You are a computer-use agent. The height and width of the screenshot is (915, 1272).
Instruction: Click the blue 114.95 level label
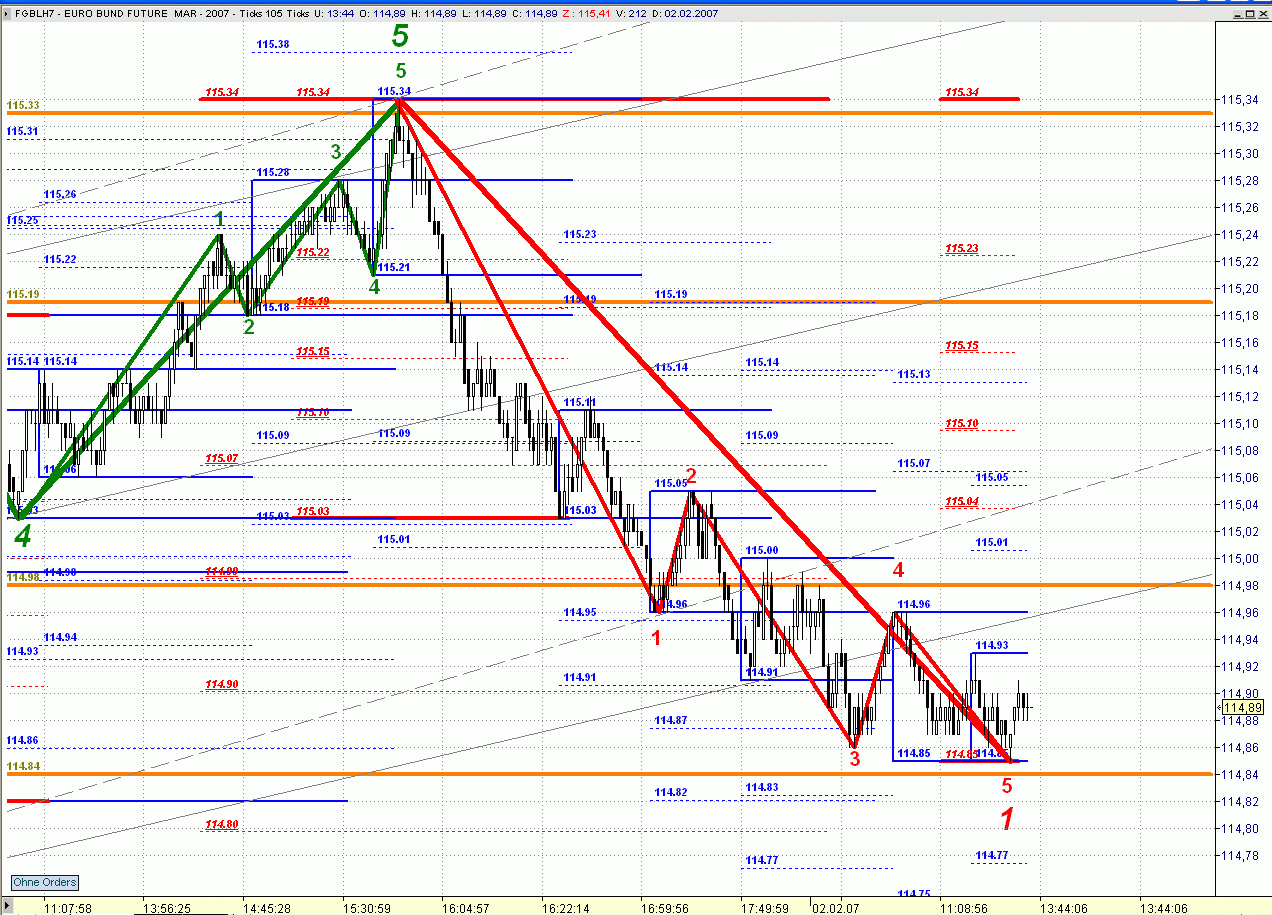[580, 612]
